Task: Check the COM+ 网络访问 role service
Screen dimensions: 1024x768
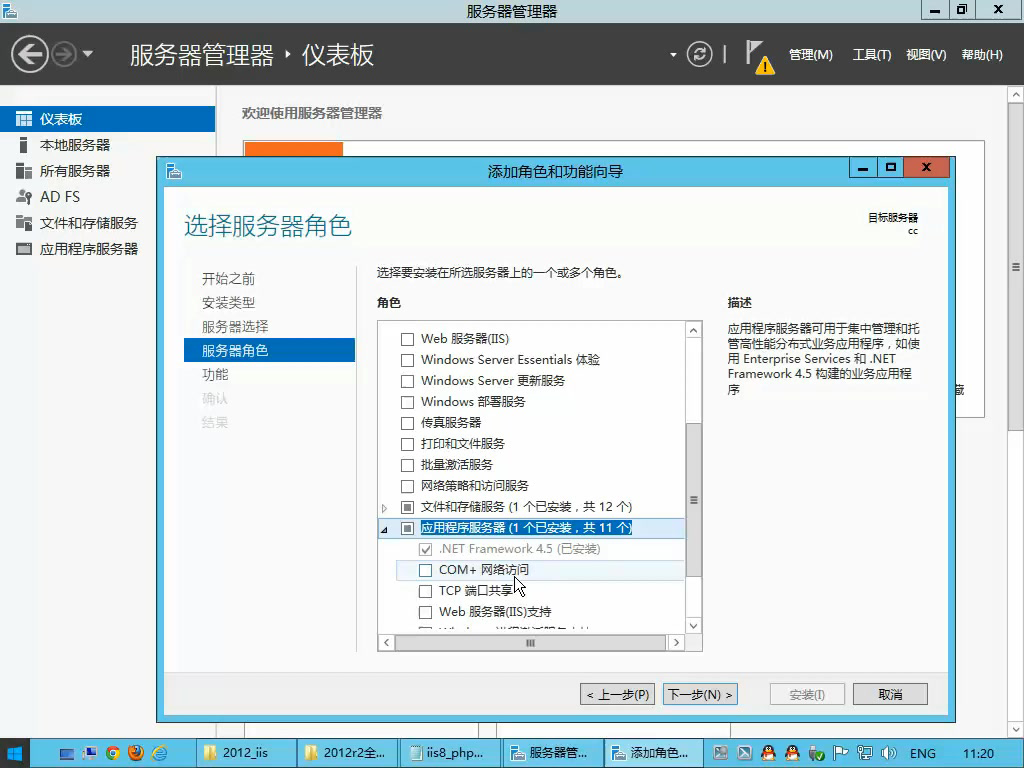Action: [425, 570]
